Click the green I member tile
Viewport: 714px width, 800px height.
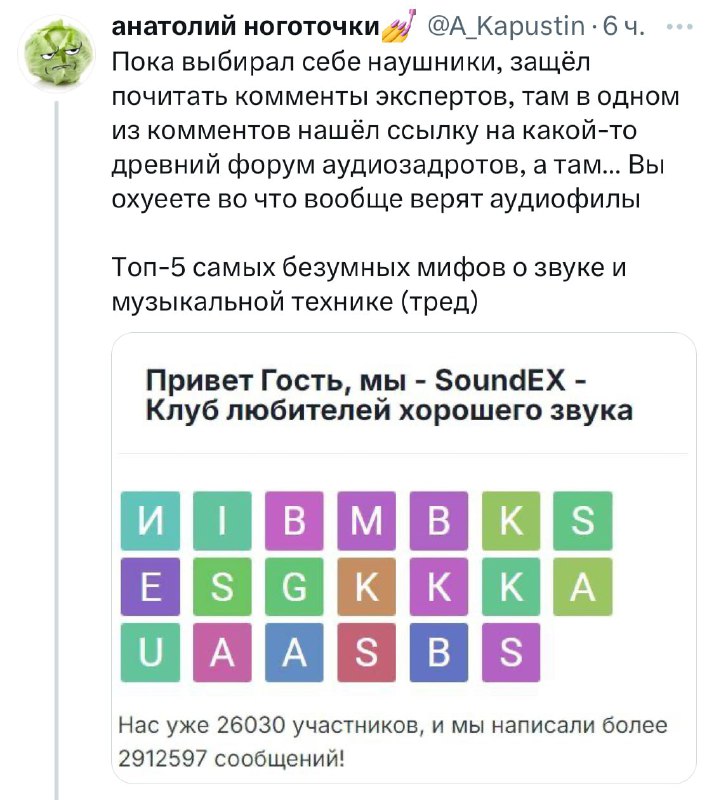221,521
